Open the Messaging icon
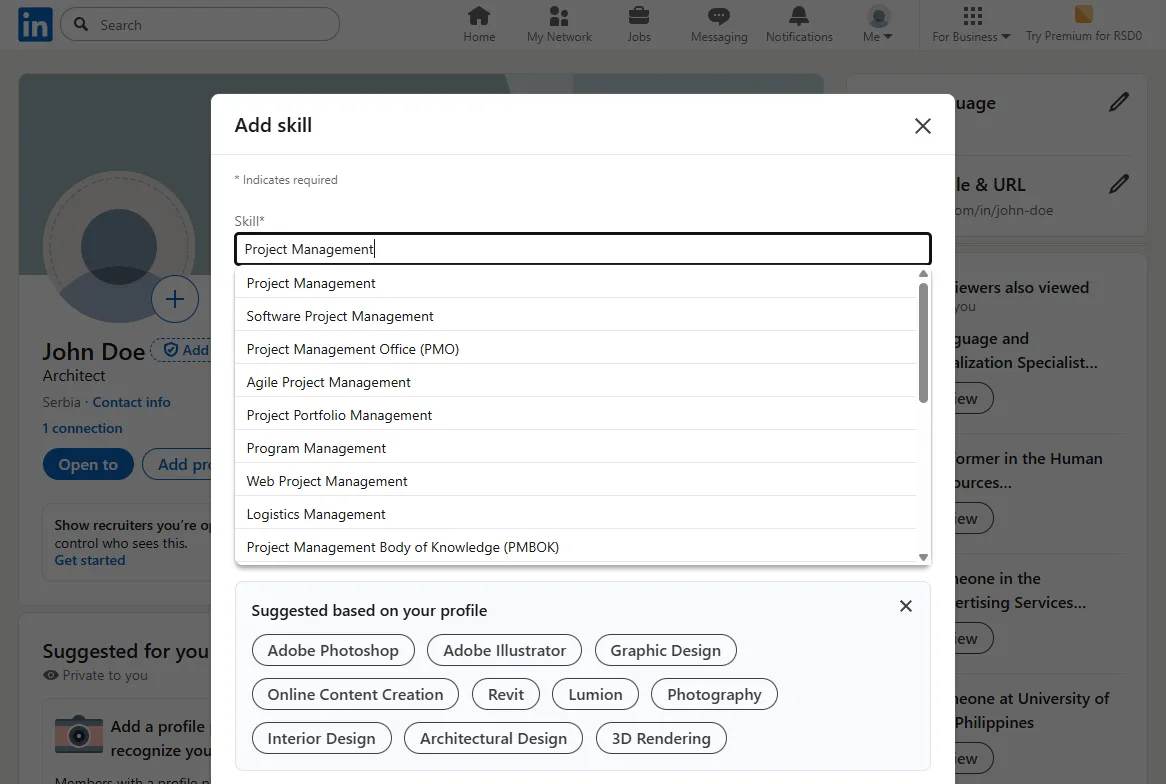 coord(718,16)
